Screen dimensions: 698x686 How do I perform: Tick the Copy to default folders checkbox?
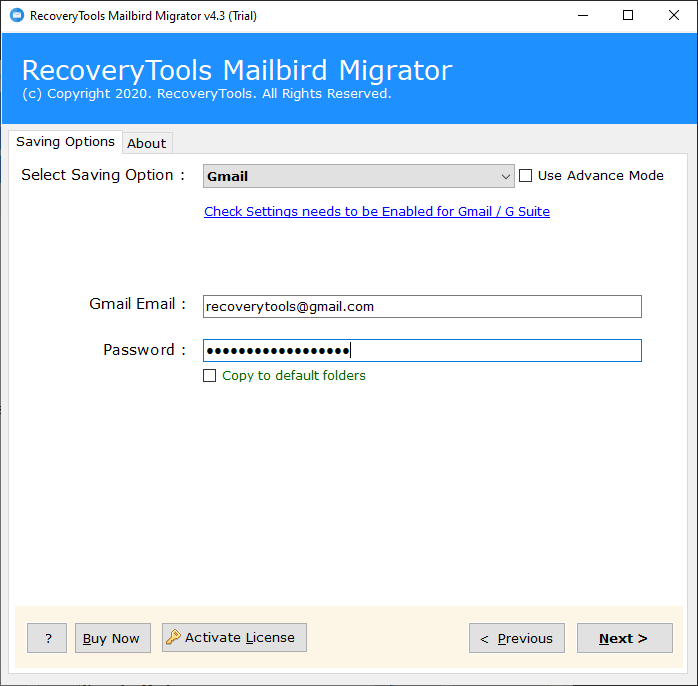[x=209, y=376]
